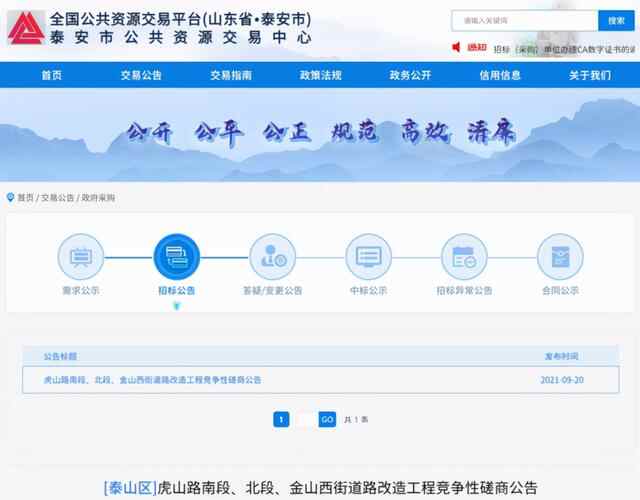640x500 pixels.
Task: Click the 搜索 search button
Action: (614, 20)
